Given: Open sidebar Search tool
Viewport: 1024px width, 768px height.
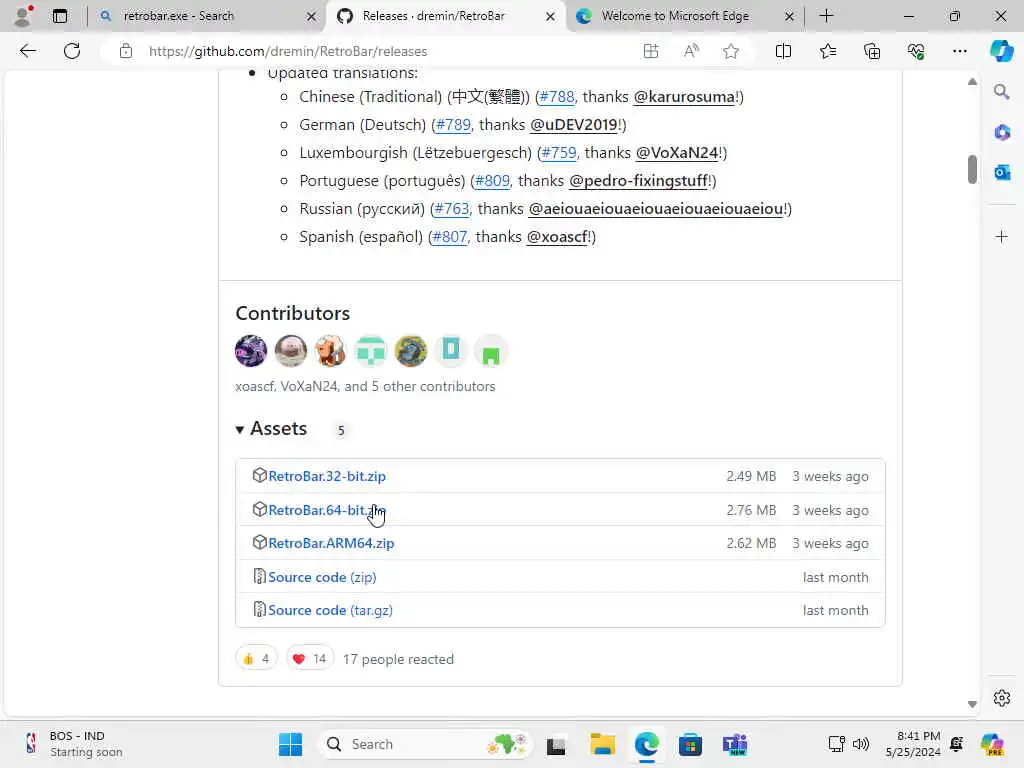Looking at the screenshot, I should coord(1002,92).
